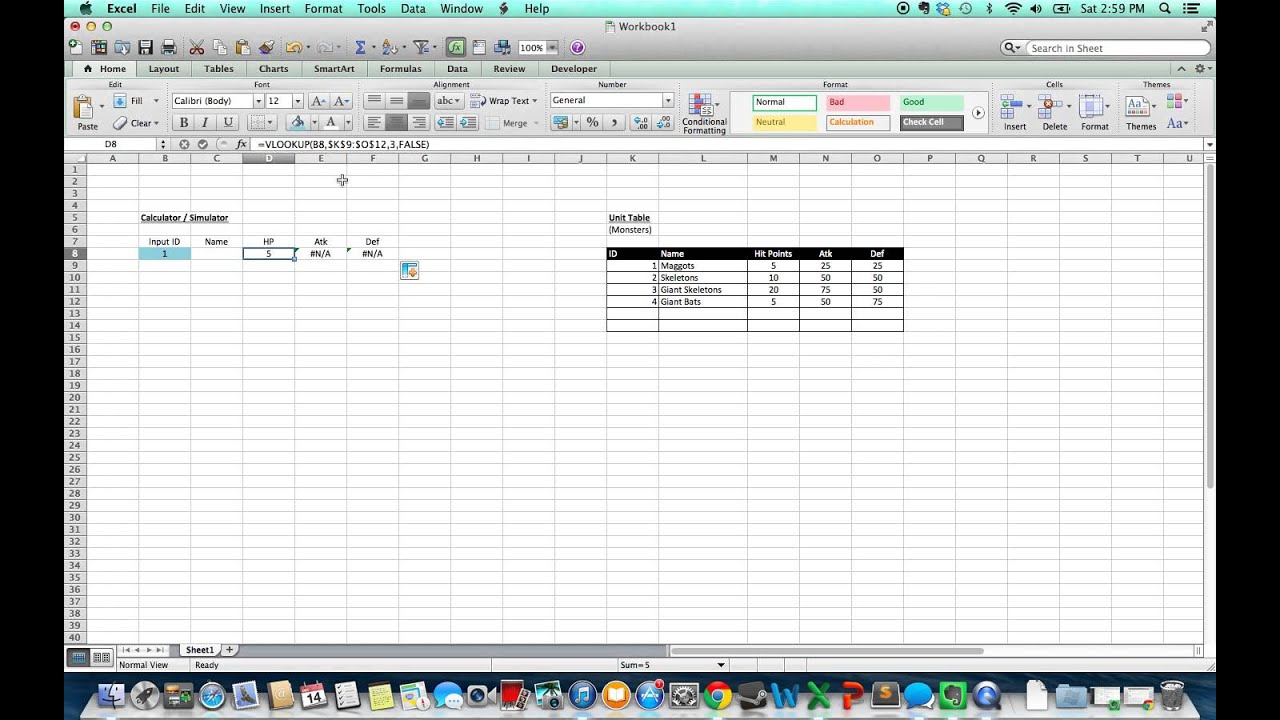The width and height of the screenshot is (1280, 720).
Task: Toggle Bold formatting
Action: point(184,122)
